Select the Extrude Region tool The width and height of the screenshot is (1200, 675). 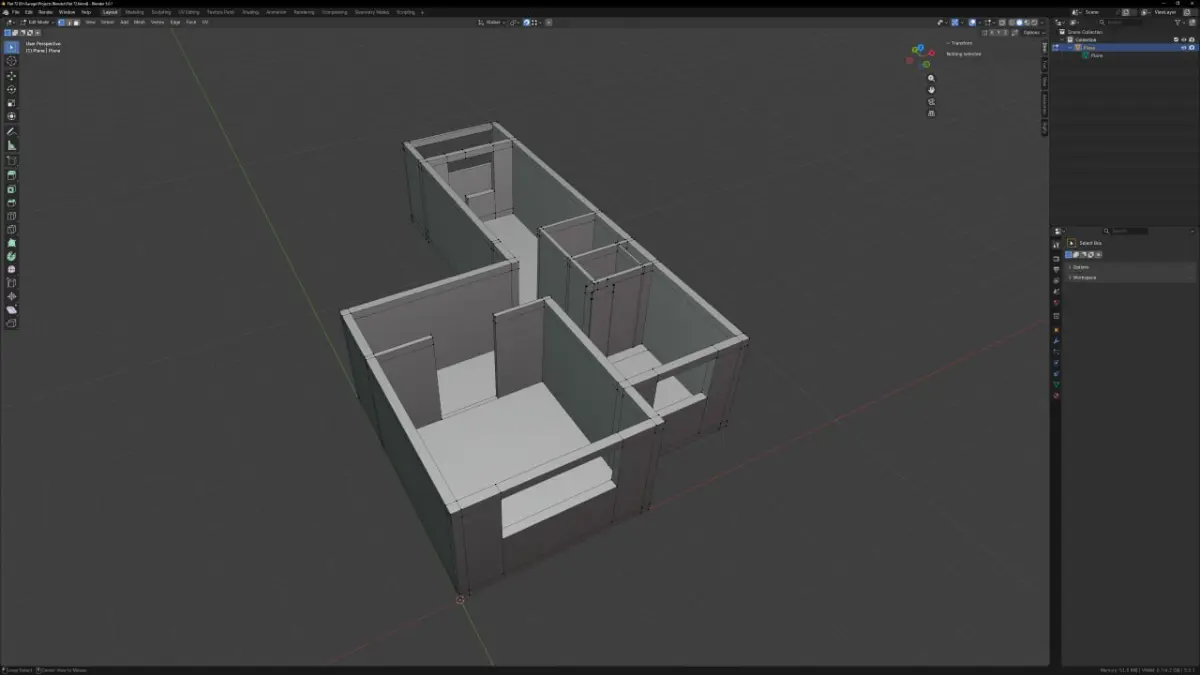click(12, 175)
